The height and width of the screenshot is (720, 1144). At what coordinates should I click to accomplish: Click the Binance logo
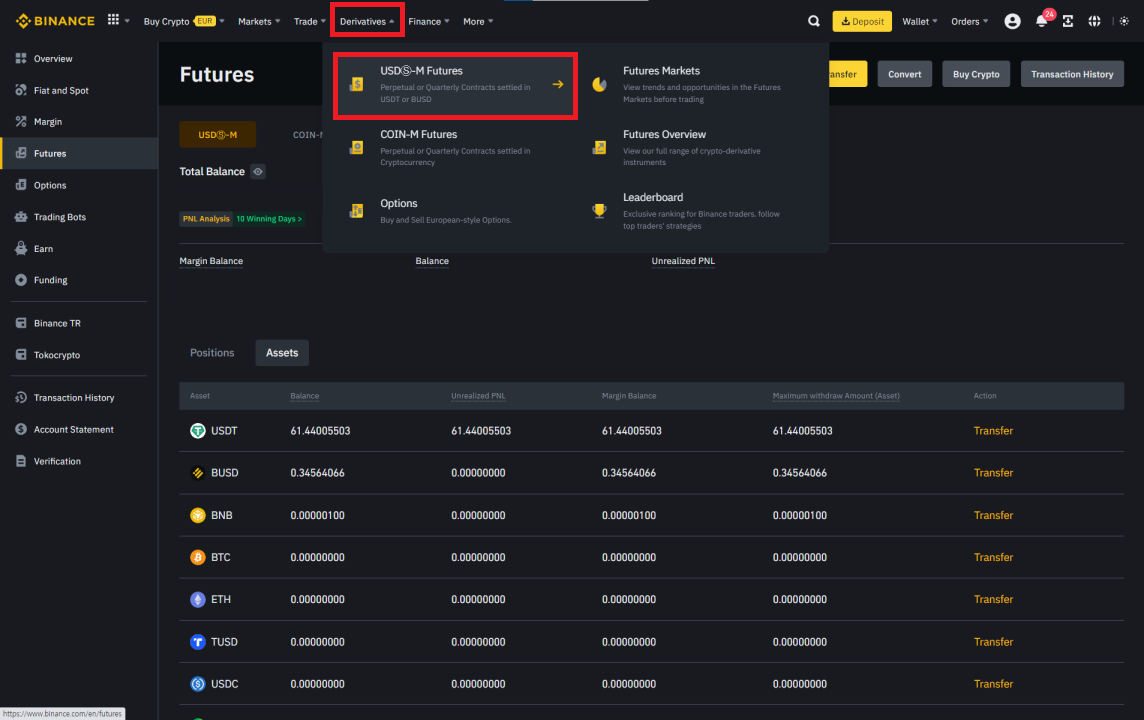click(55, 21)
